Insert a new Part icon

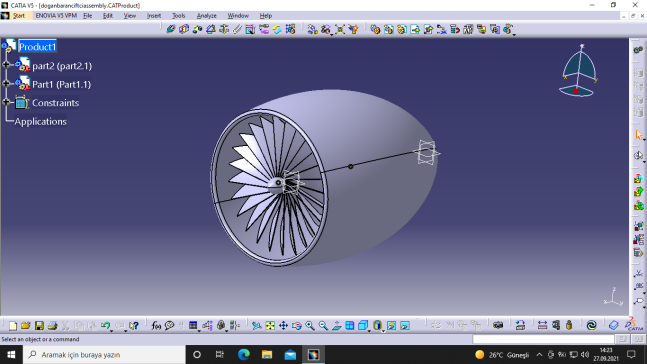[x=401, y=29]
